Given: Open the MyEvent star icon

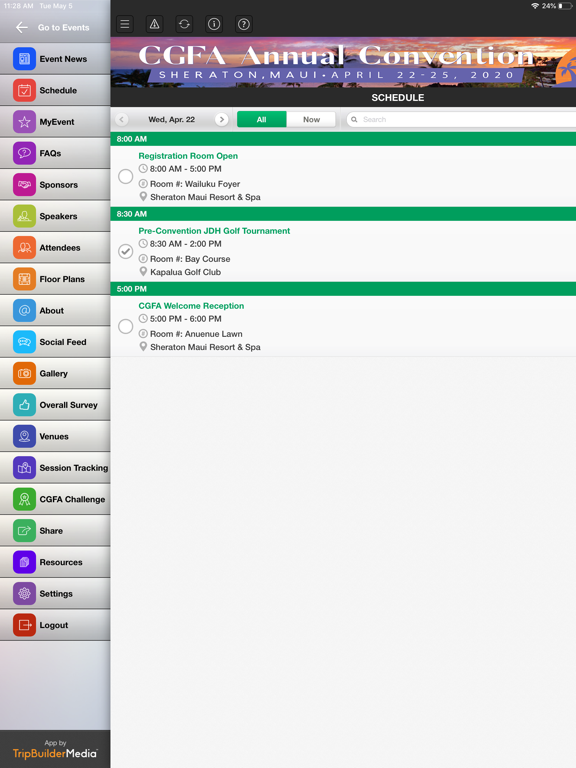Looking at the screenshot, I should coord(24,121).
